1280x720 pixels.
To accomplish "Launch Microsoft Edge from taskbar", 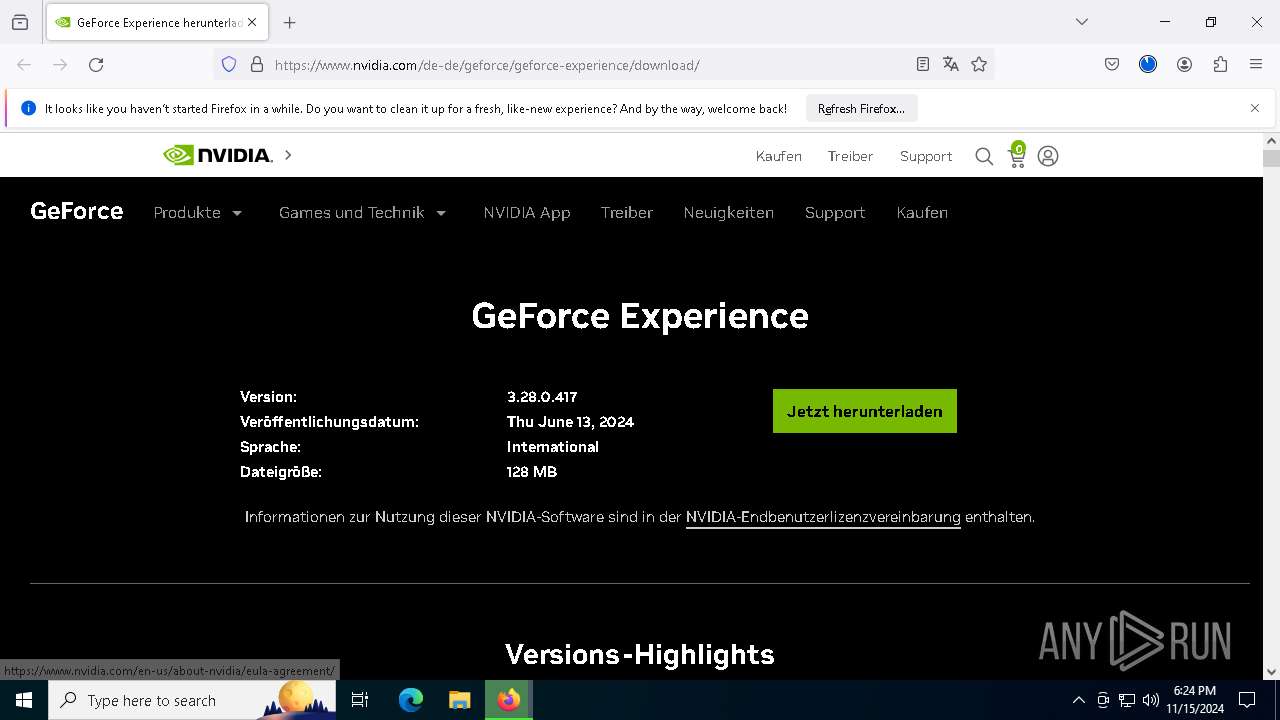I will (x=411, y=700).
